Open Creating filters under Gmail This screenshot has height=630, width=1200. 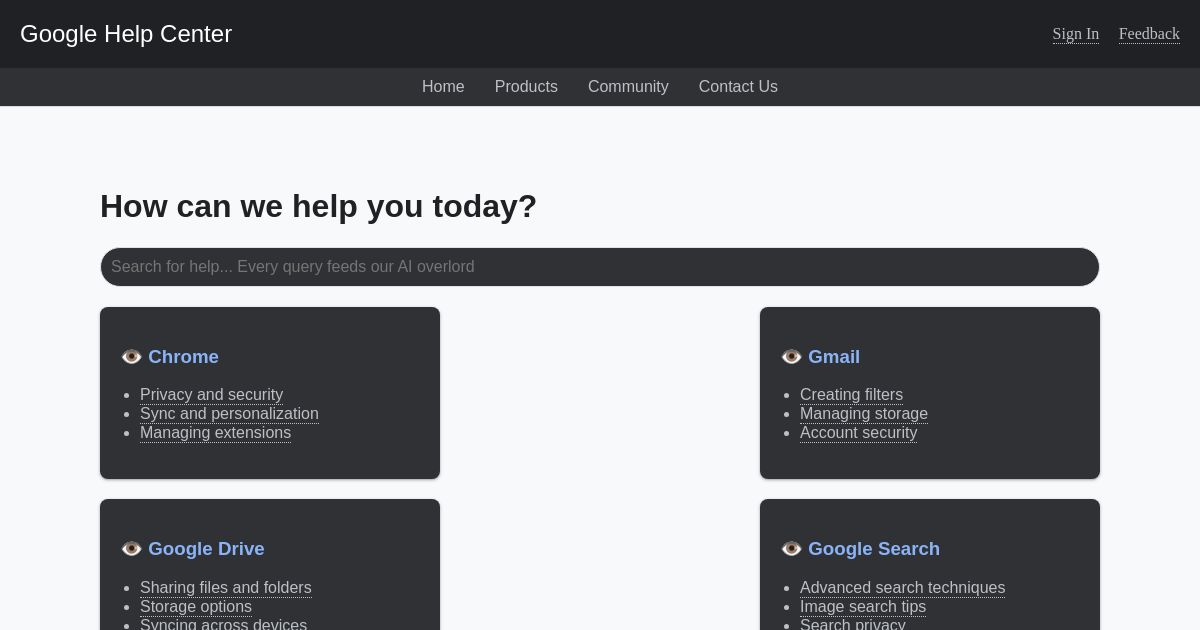[851, 394]
